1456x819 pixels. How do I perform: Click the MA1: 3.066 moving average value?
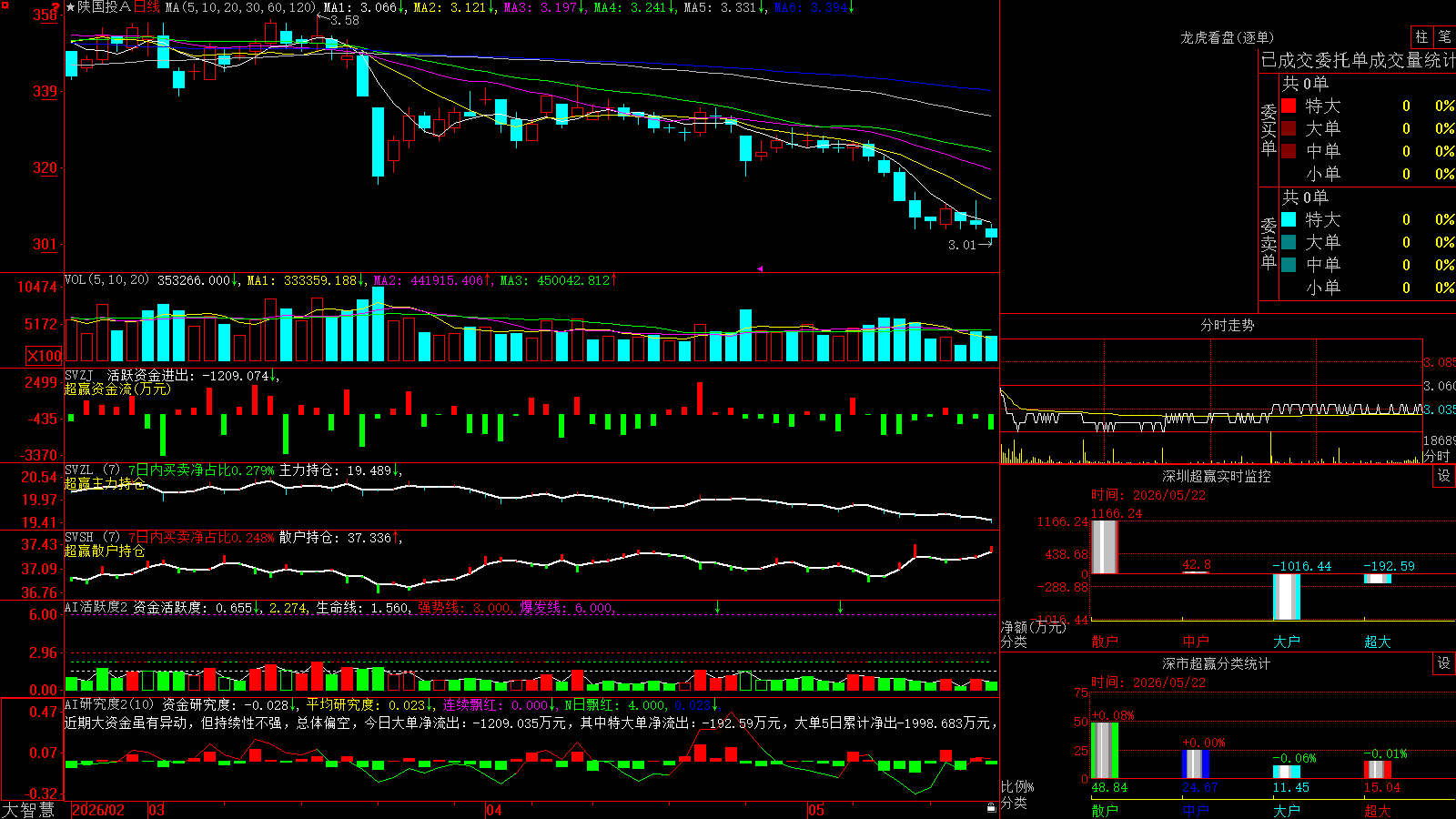(x=364, y=7)
